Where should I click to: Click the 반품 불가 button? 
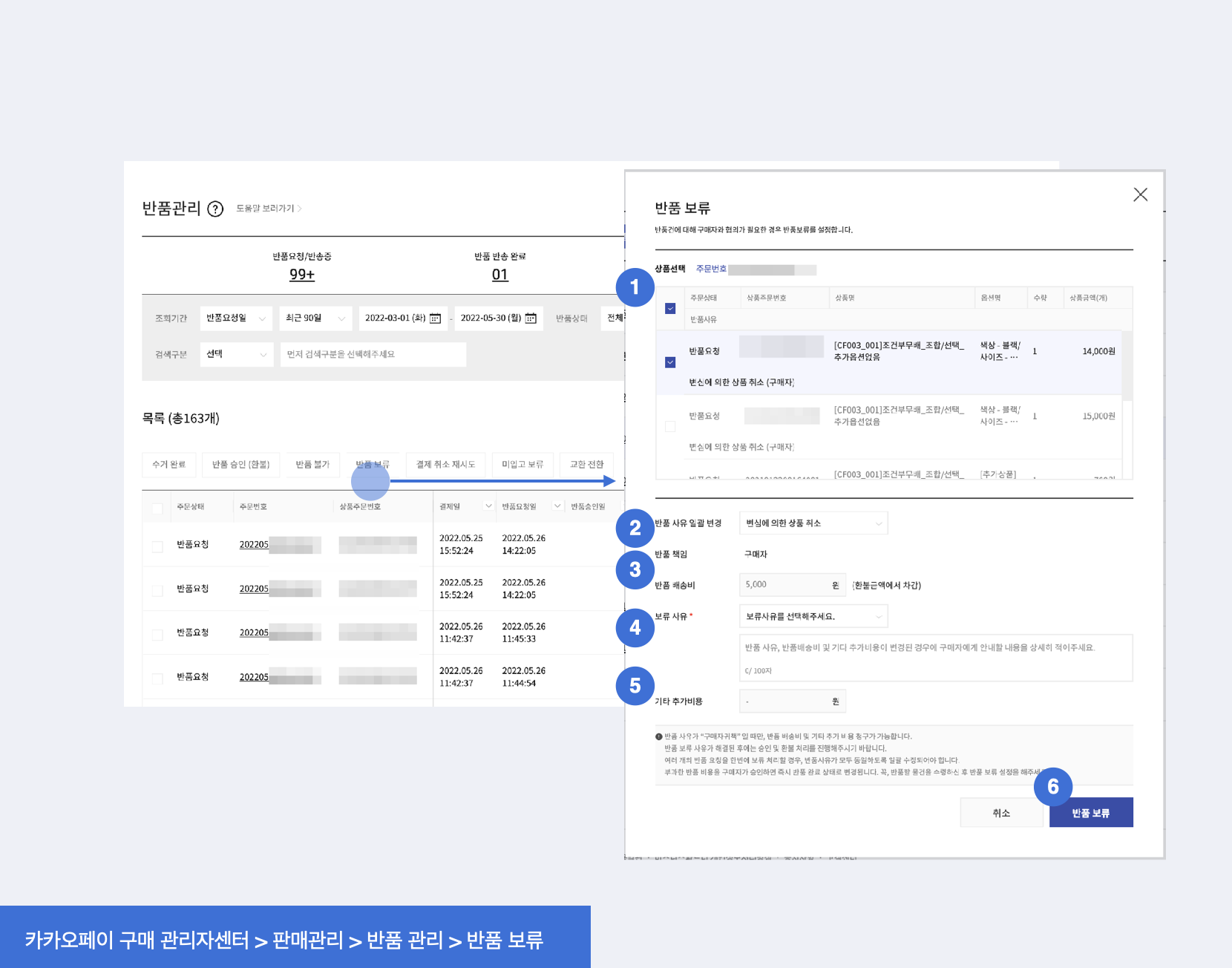312,465
